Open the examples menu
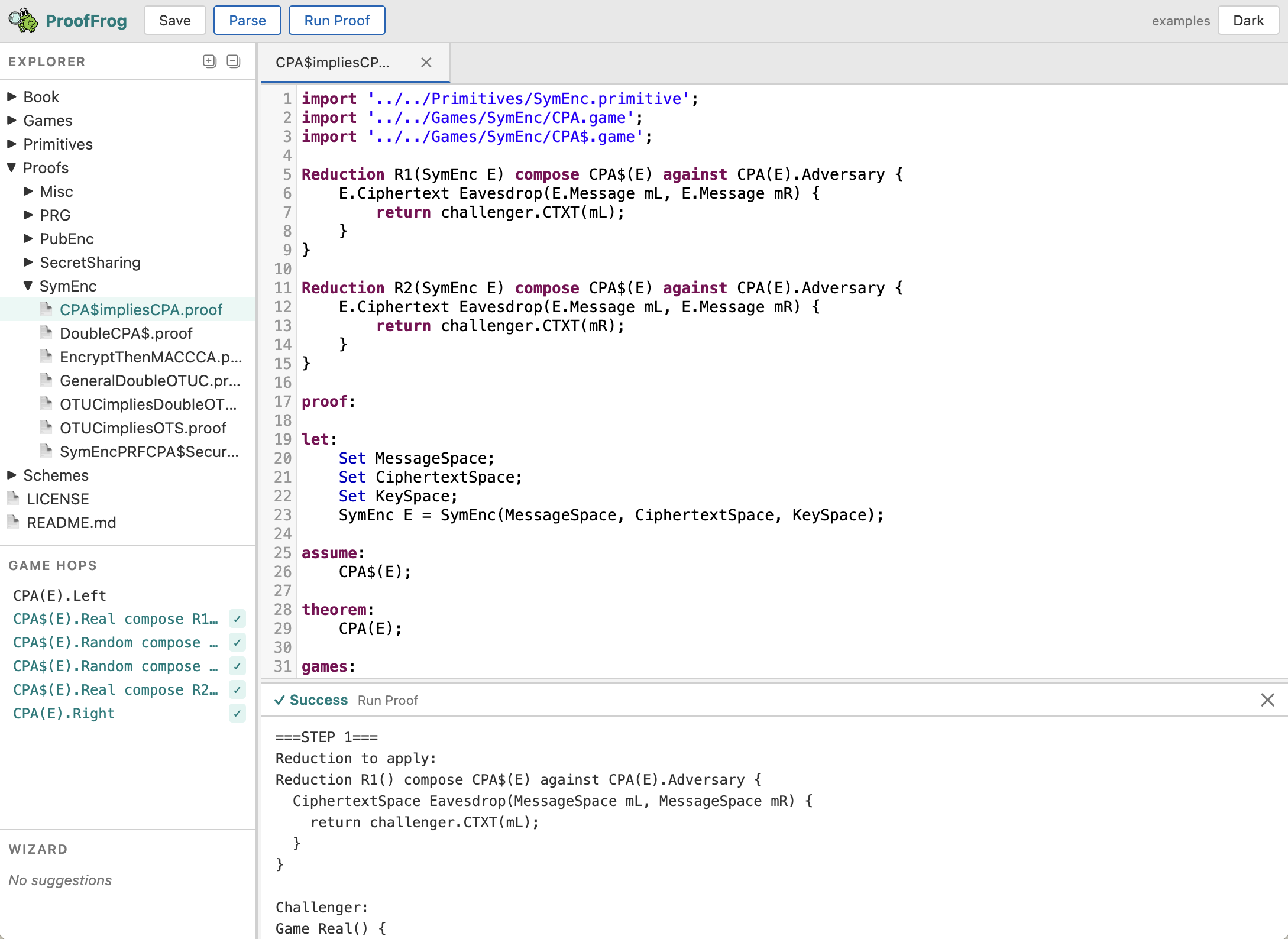This screenshot has width=1288, height=939. tap(1180, 20)
